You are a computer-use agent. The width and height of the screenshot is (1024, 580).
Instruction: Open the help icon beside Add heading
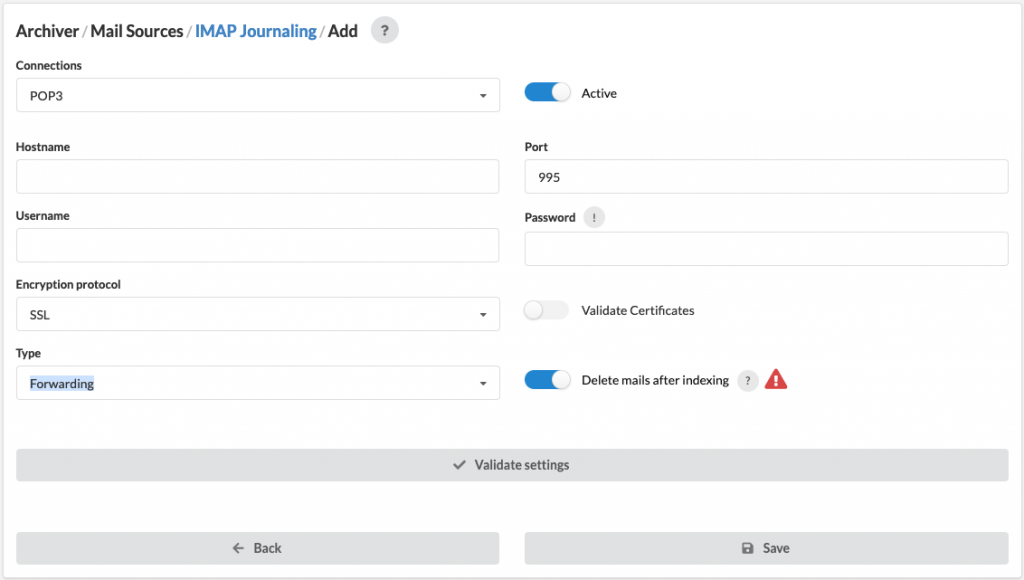[x=385, y=30]
